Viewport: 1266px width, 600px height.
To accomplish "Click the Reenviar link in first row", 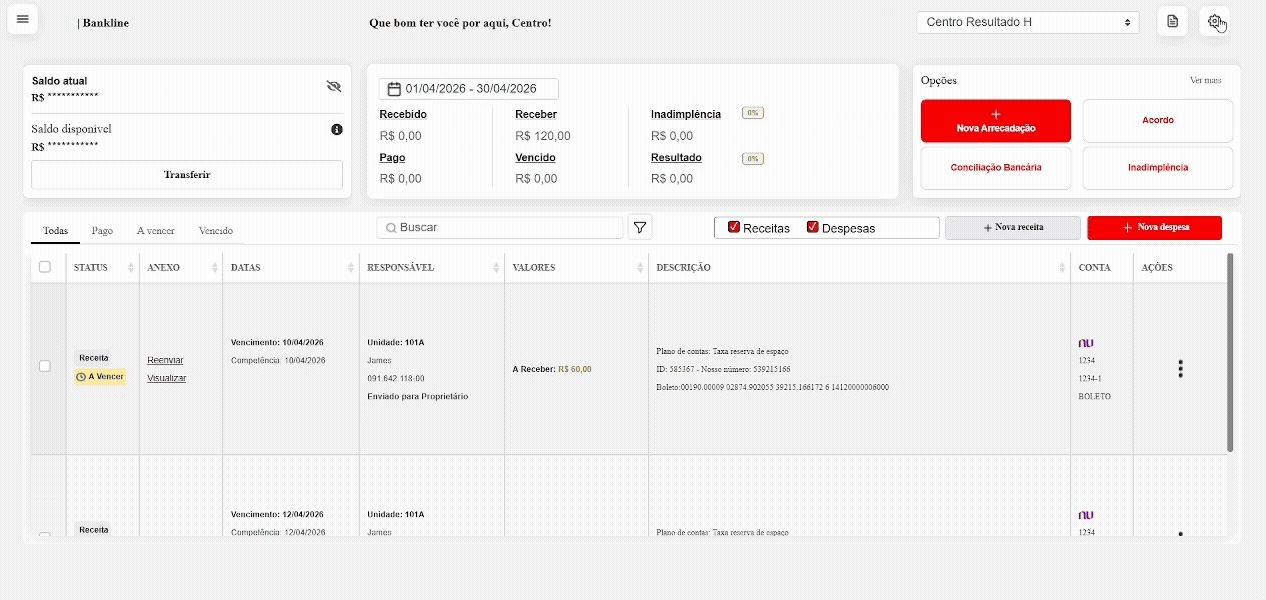I will click(x=165, y=360).
